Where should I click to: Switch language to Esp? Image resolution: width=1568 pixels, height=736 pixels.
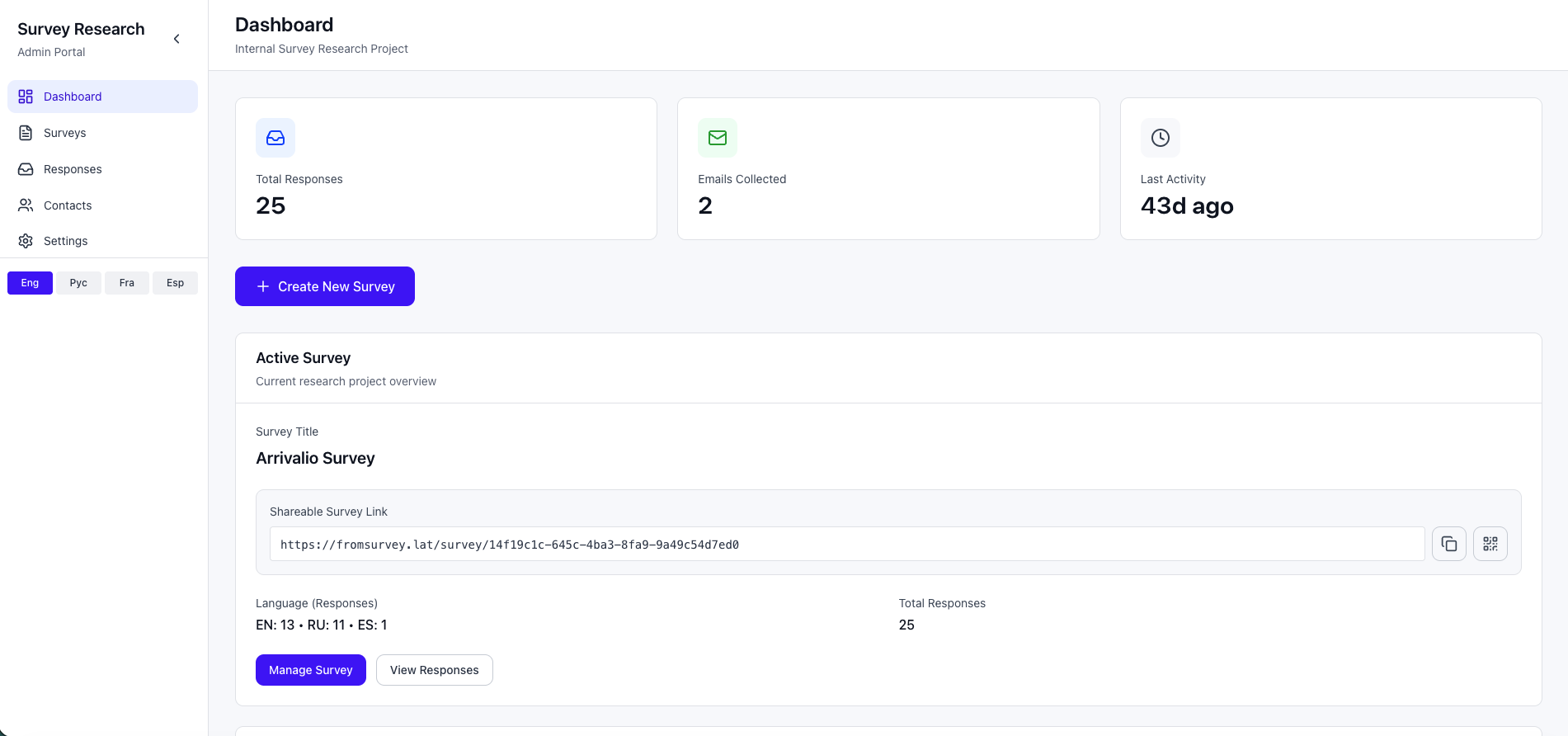tap(175, 283)
